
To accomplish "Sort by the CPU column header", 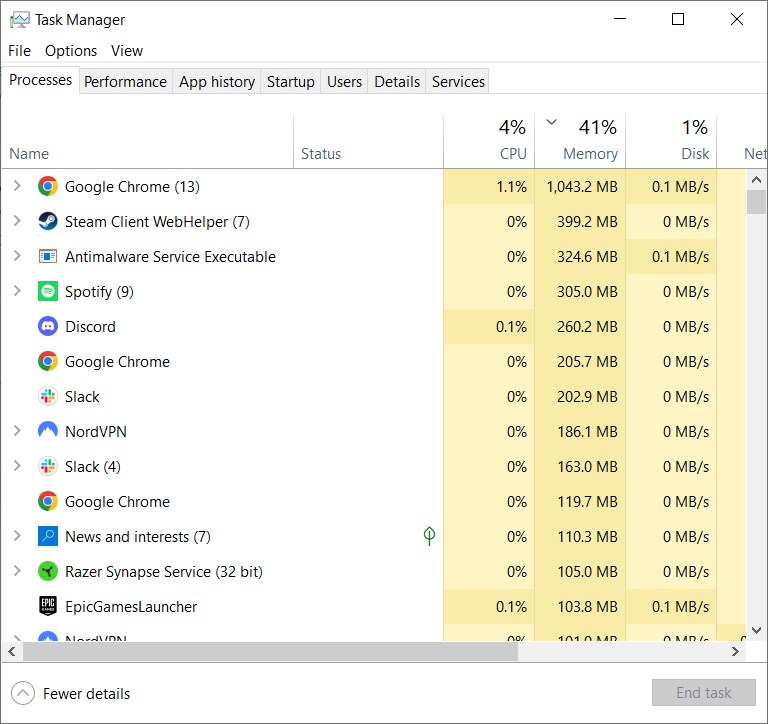I will [489, 142].
